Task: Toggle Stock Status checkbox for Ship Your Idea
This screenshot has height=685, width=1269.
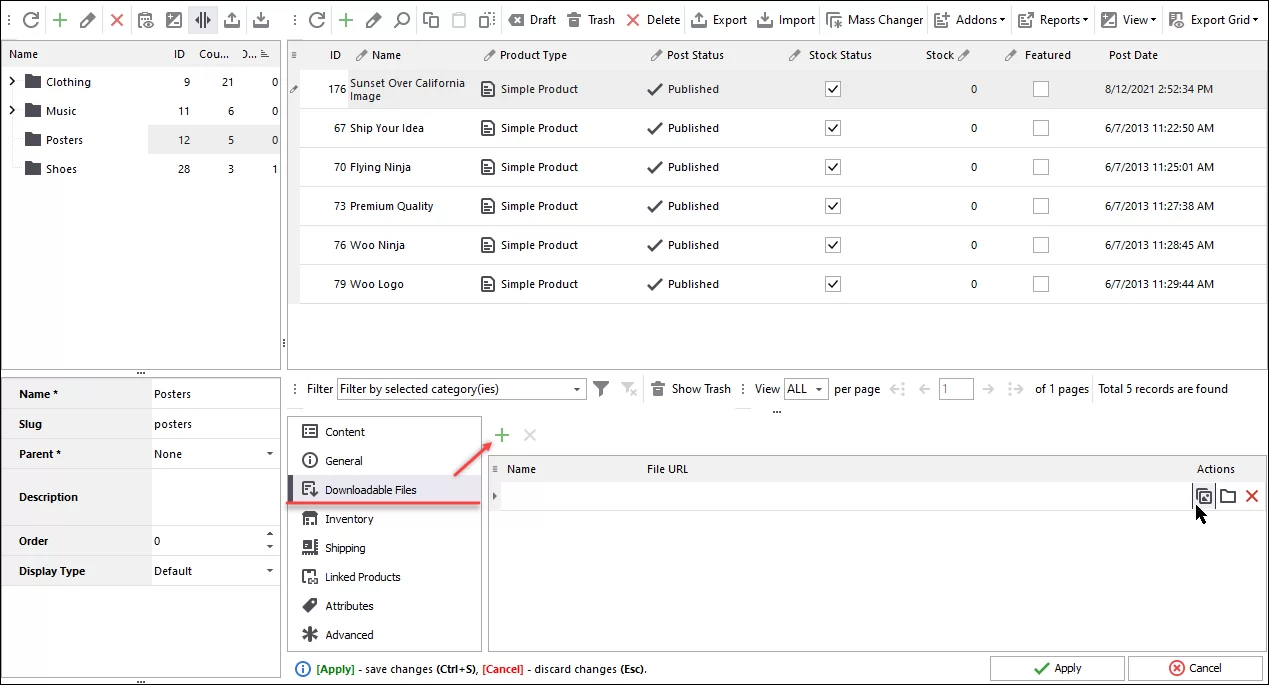Action: point(832,128)
